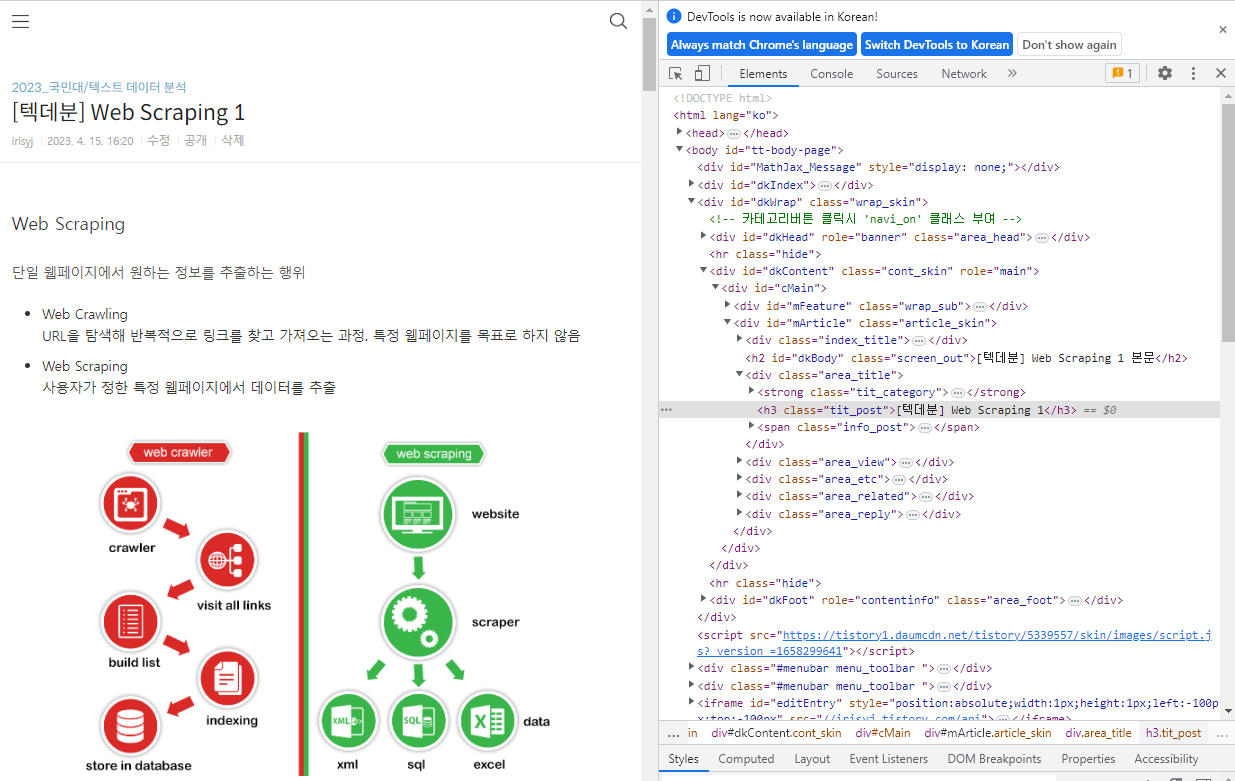Open the Accessibility pane tab

click(x=1166, y=759)
